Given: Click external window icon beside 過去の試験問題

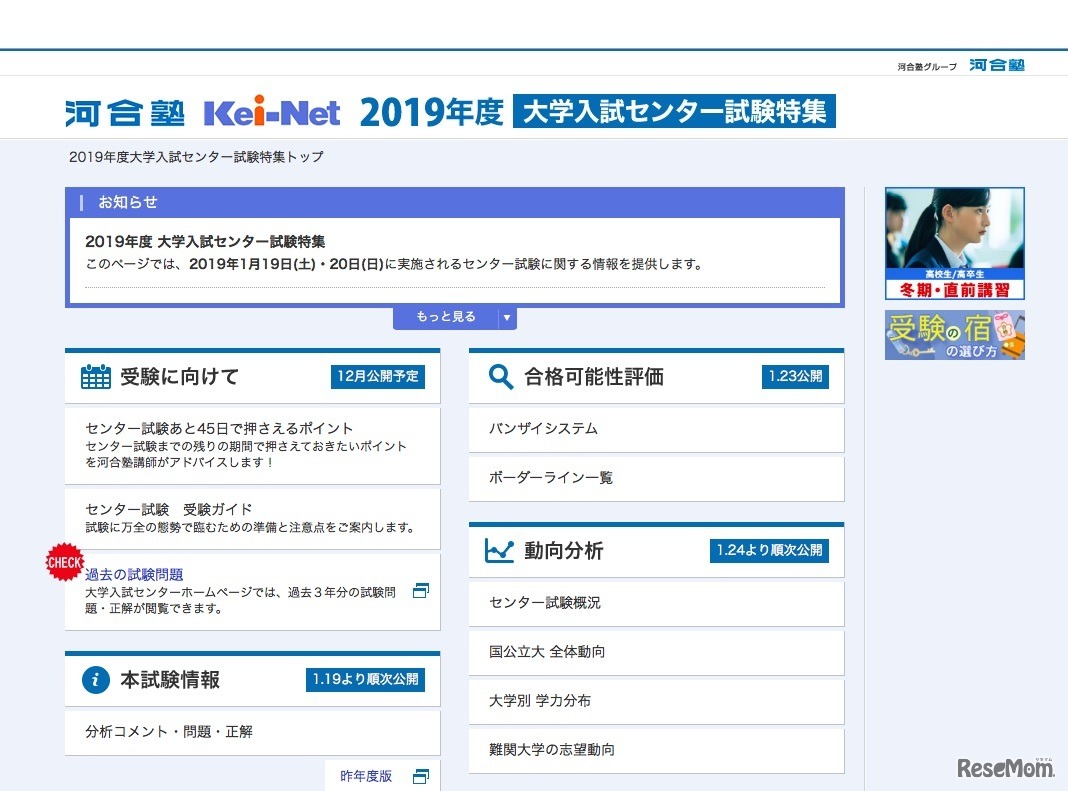Looking at the screenshot, I should 421,591.
